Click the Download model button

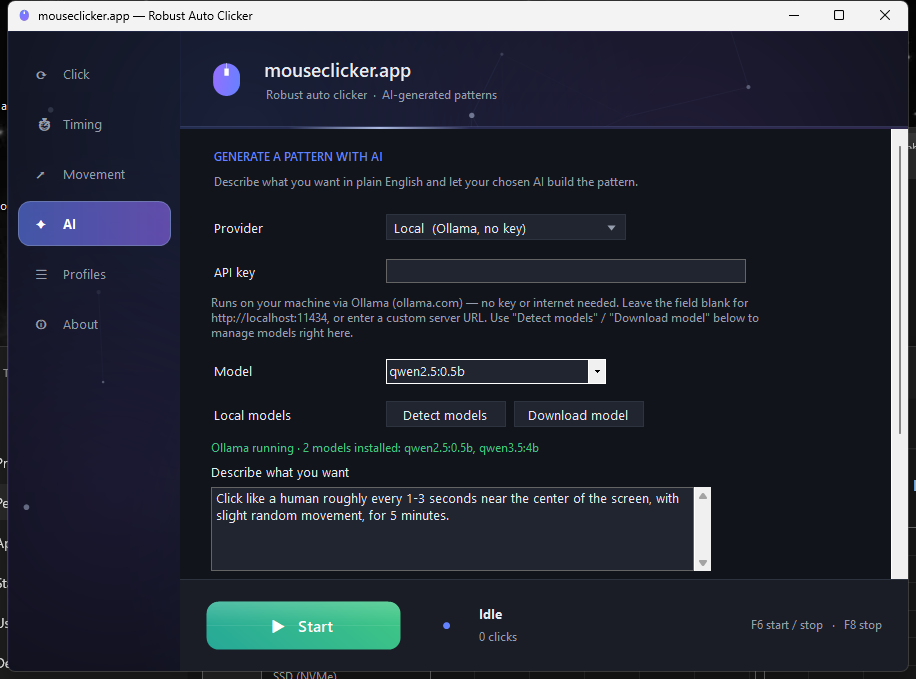tap(578, 415)
